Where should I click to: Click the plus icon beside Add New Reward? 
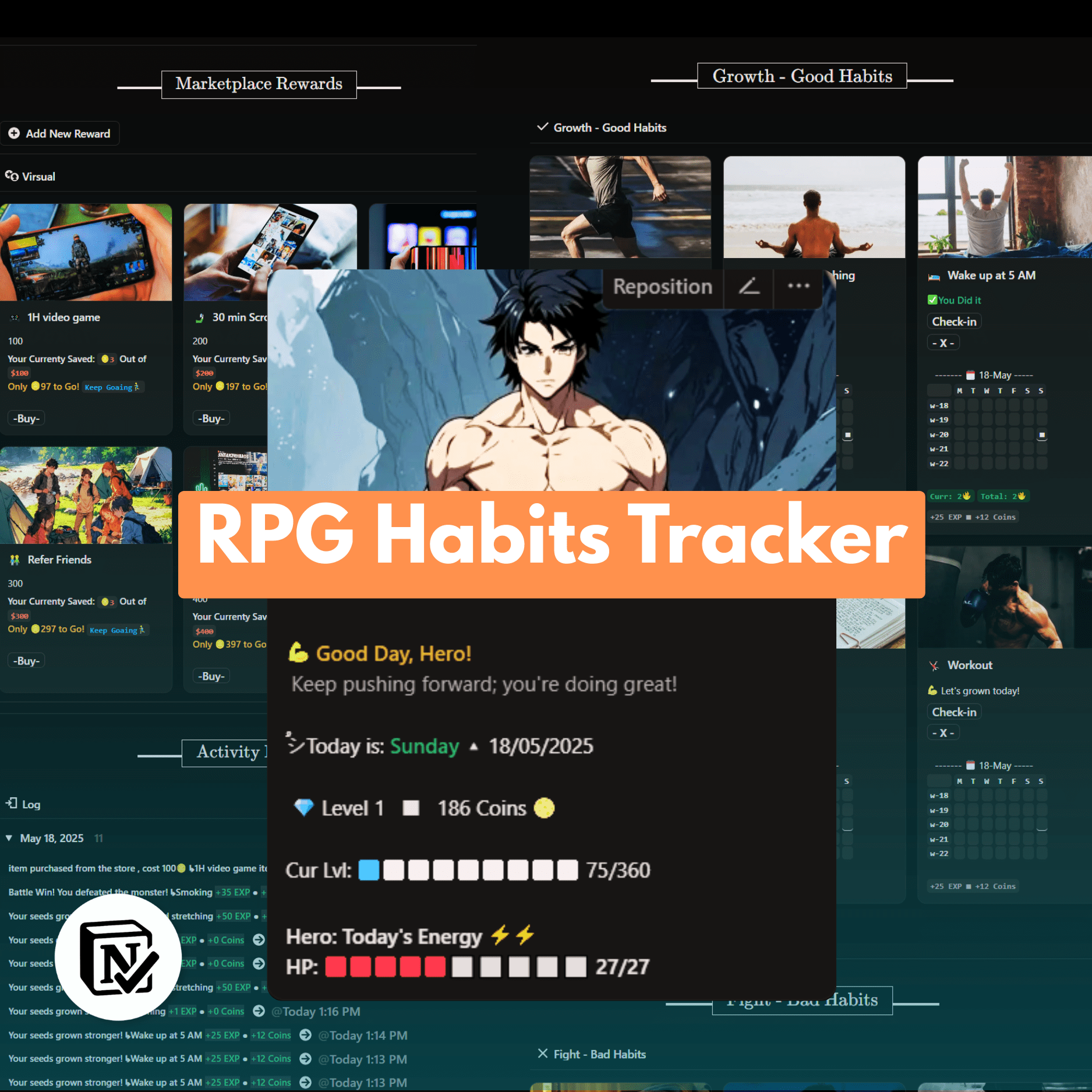point(14,133)
